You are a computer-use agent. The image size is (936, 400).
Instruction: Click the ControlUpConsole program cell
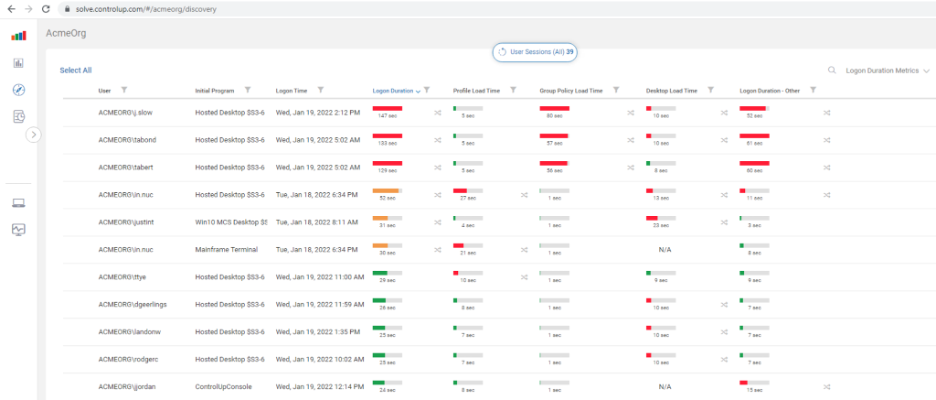click(223, 387)
